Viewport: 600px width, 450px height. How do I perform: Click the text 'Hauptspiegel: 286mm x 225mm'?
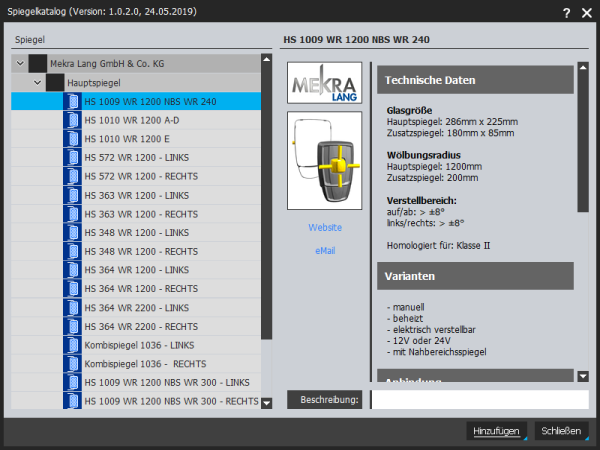coord(452,122)
